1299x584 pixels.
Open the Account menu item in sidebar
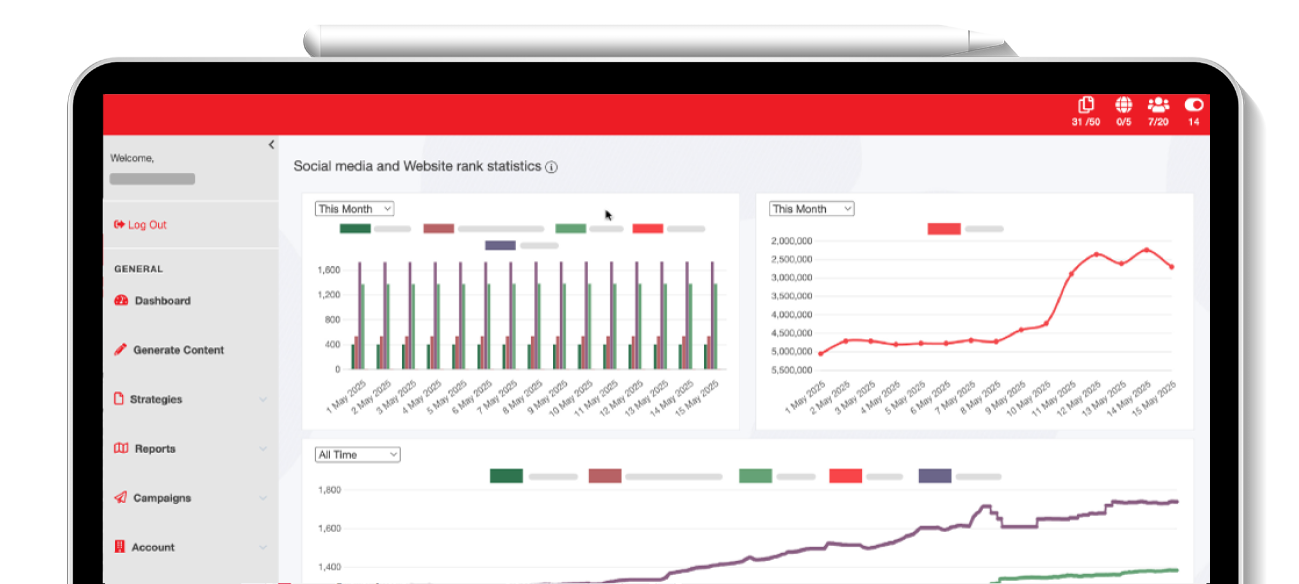coord(153,547)
